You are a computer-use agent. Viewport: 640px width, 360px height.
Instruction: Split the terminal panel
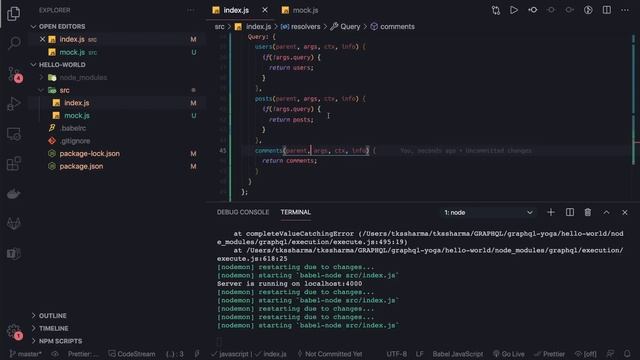(x=570, y=212)
